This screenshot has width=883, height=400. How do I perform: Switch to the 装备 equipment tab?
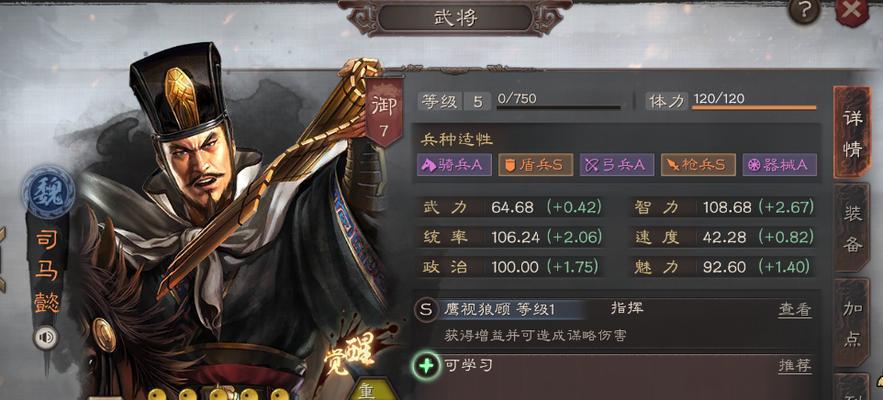click(852, 228)
